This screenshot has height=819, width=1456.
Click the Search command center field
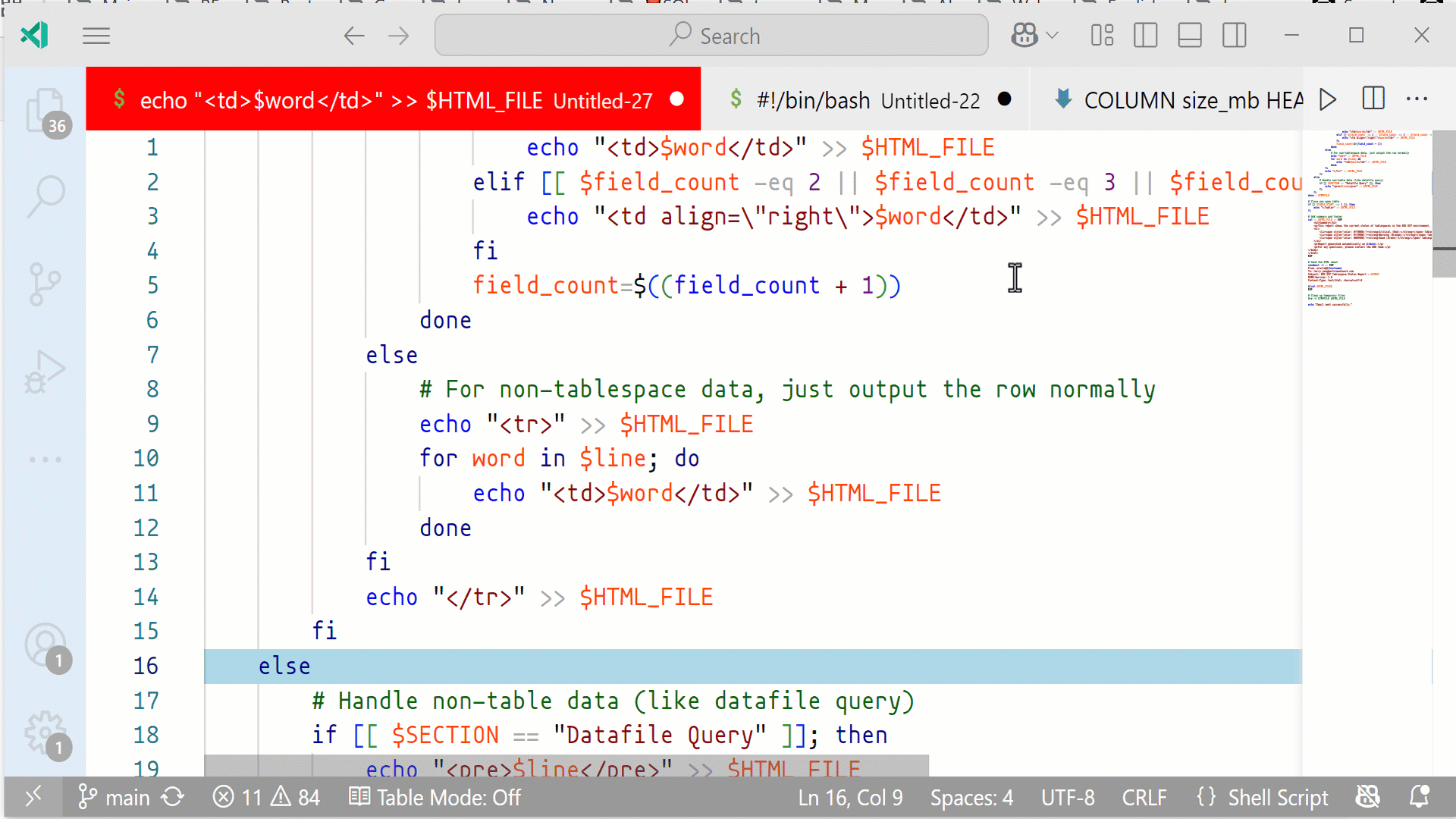(x=711, y=36)
